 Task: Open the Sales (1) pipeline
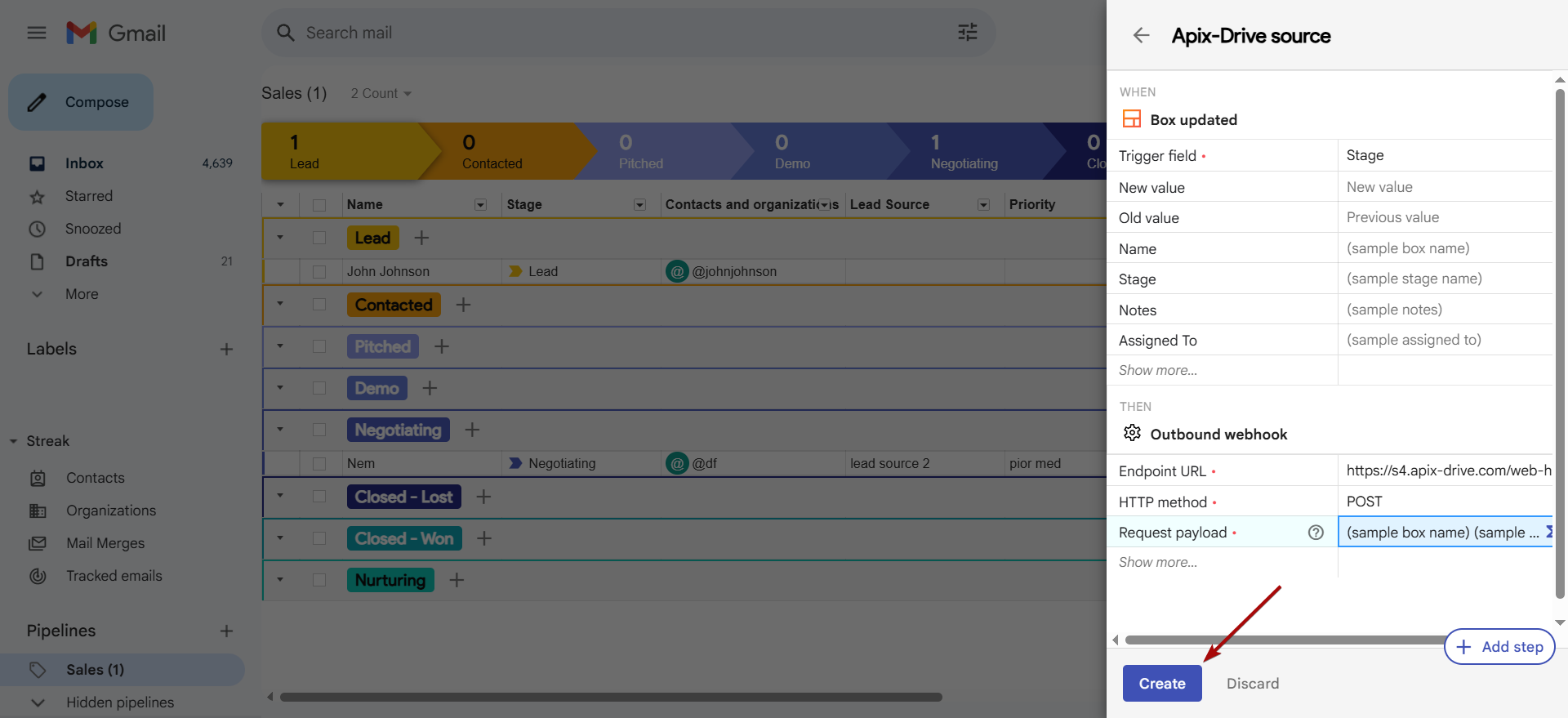[x=122, y=670]
